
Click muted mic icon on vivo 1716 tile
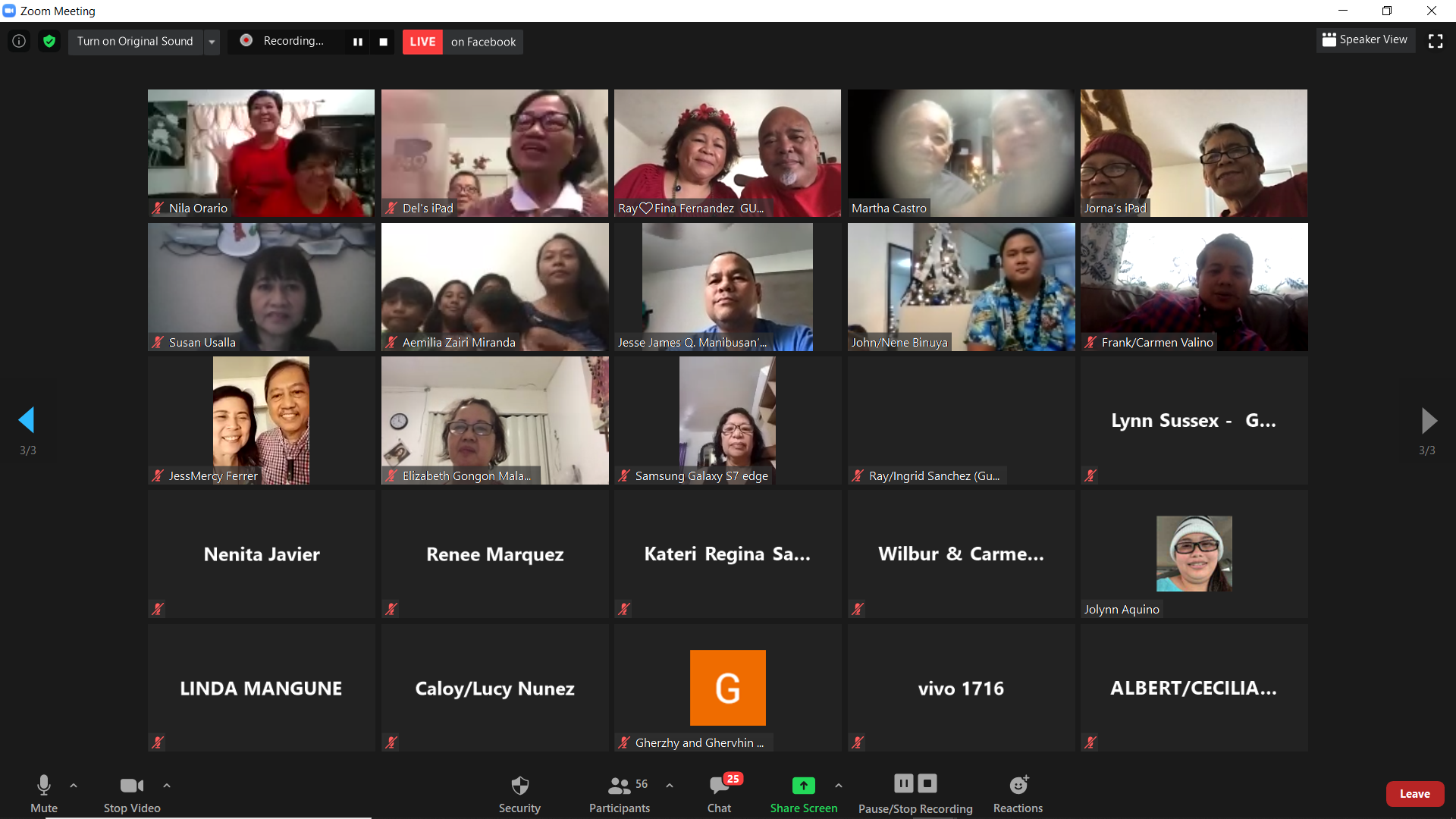(858, 742)
